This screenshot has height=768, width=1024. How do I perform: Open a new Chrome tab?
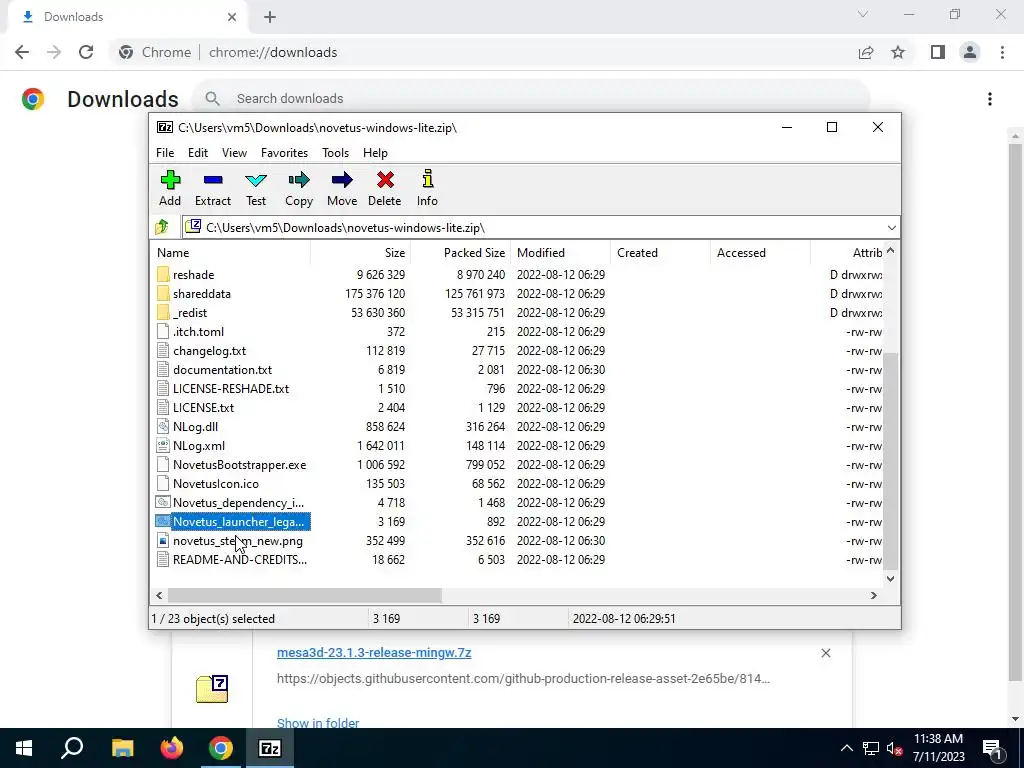(x=270, y=17)
